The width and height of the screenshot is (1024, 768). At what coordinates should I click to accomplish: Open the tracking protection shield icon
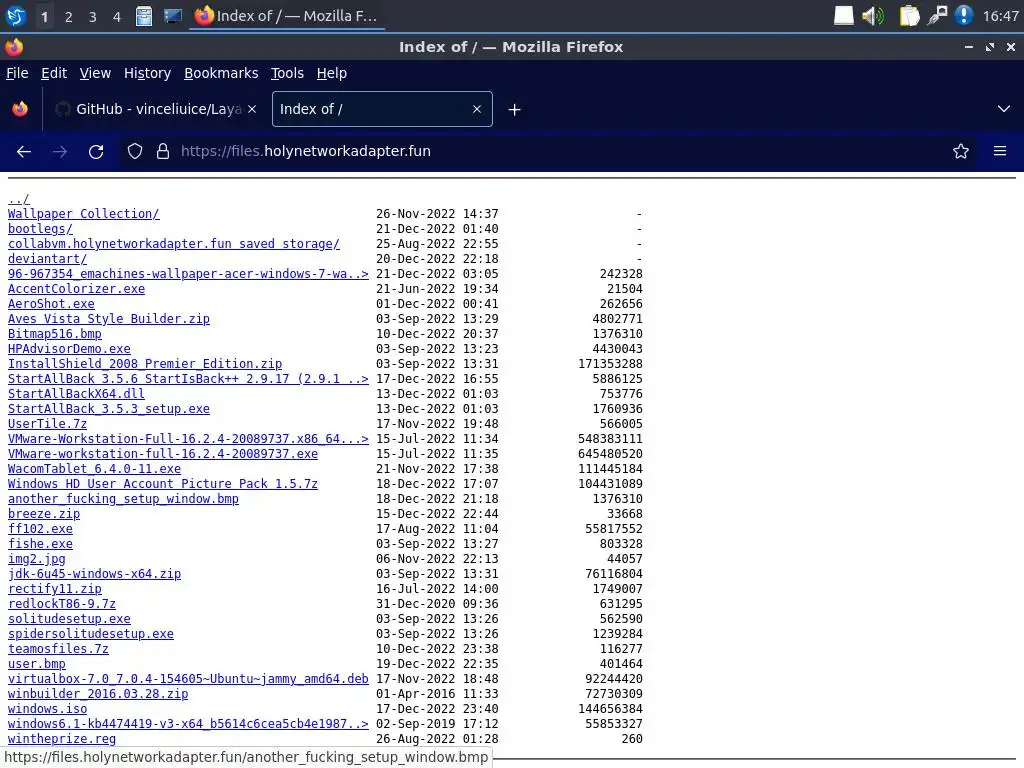(x=135, y=152)
